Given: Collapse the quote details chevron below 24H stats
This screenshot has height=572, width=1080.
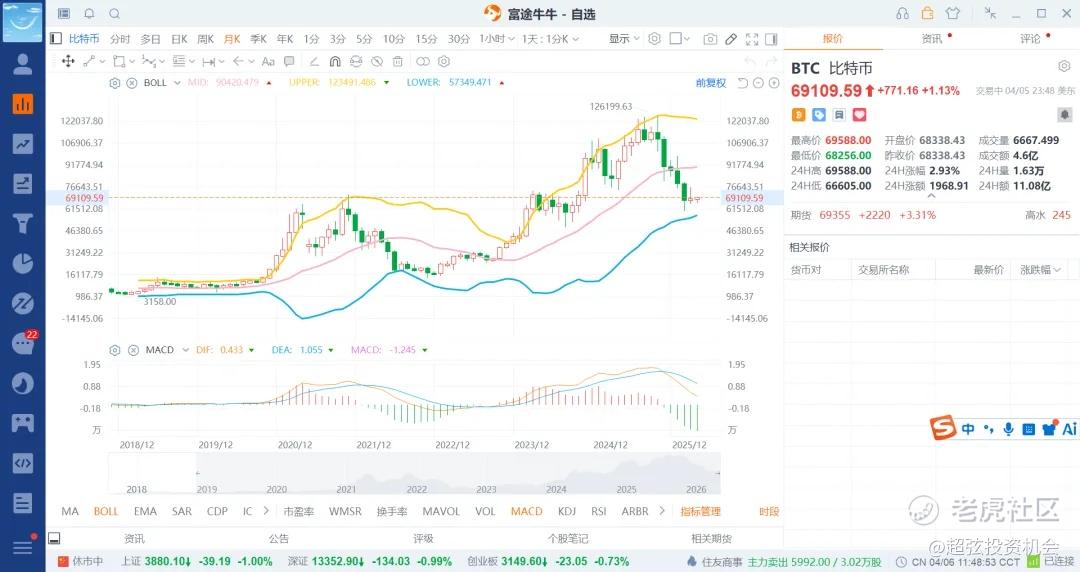Looking at the screenshot, I should tap(932, 196).
